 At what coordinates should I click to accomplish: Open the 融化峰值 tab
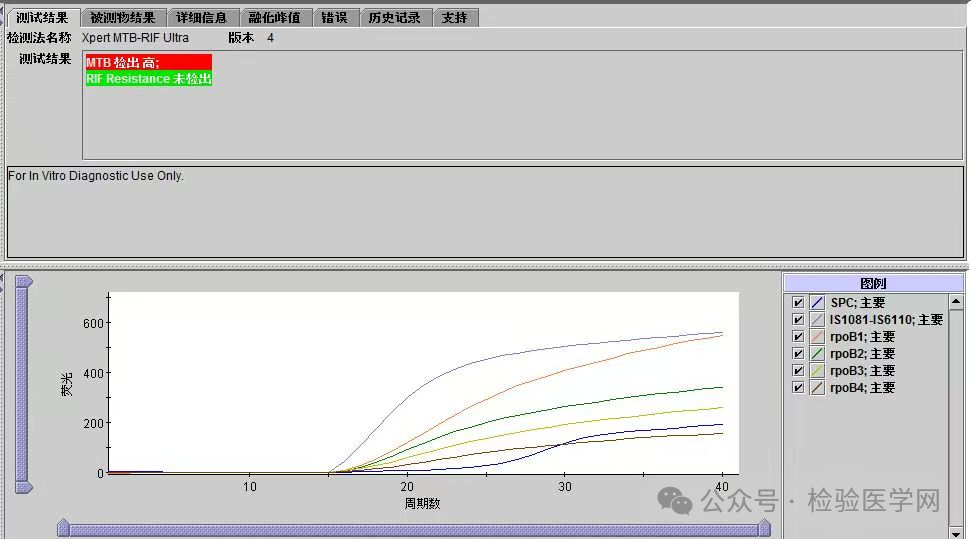(x=274, y=18)
